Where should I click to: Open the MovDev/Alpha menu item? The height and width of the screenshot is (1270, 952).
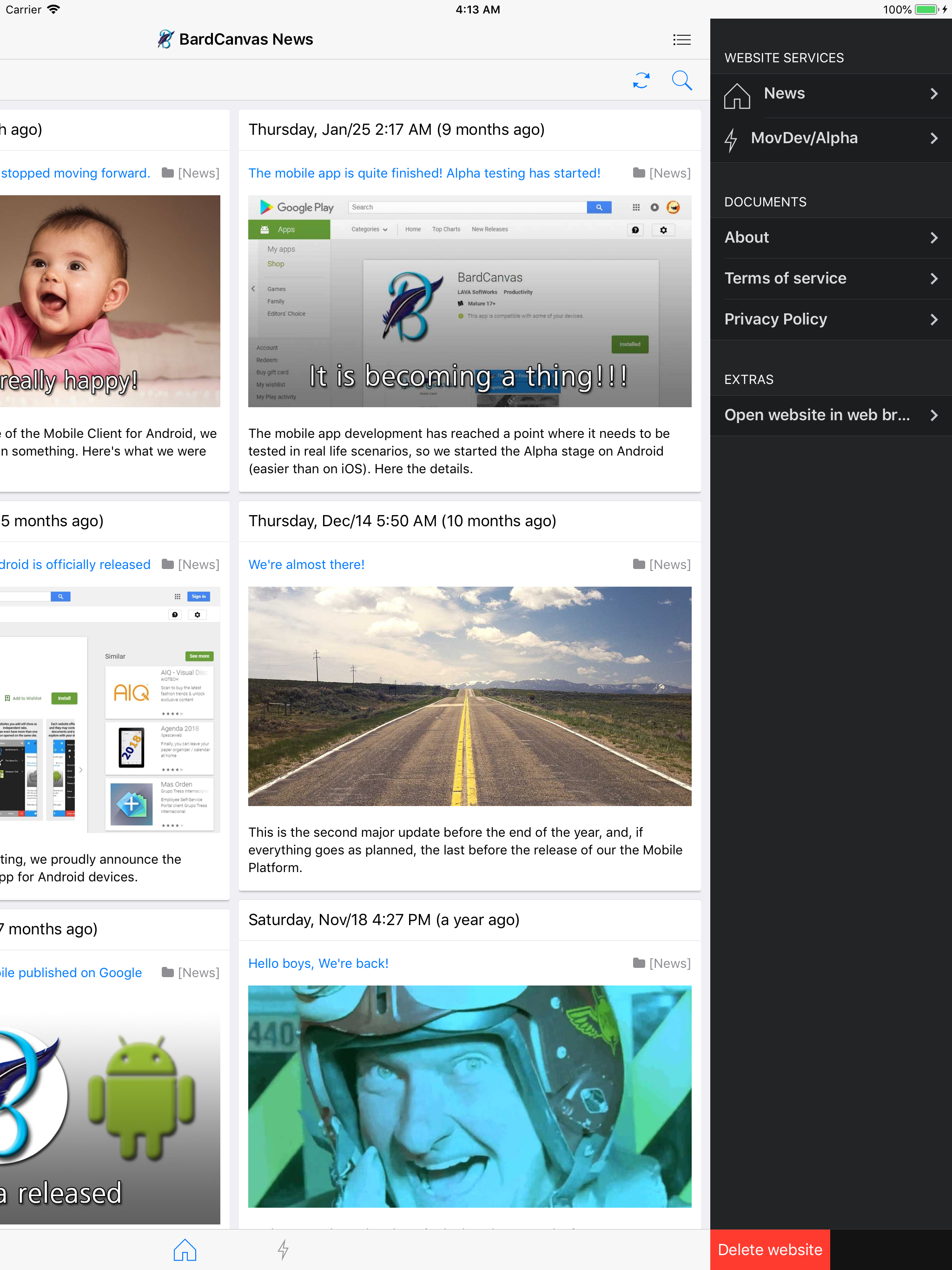coord(804,139)
